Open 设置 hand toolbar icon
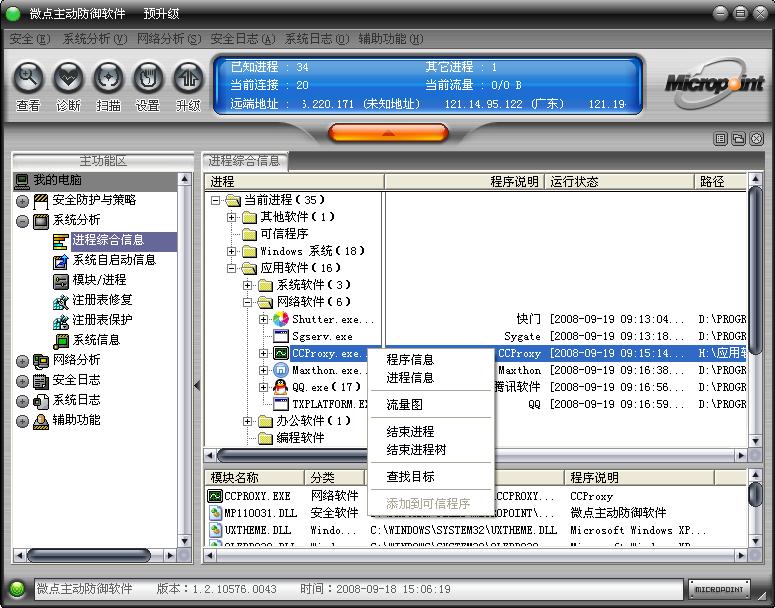775x608 pixels. [148, 78]
